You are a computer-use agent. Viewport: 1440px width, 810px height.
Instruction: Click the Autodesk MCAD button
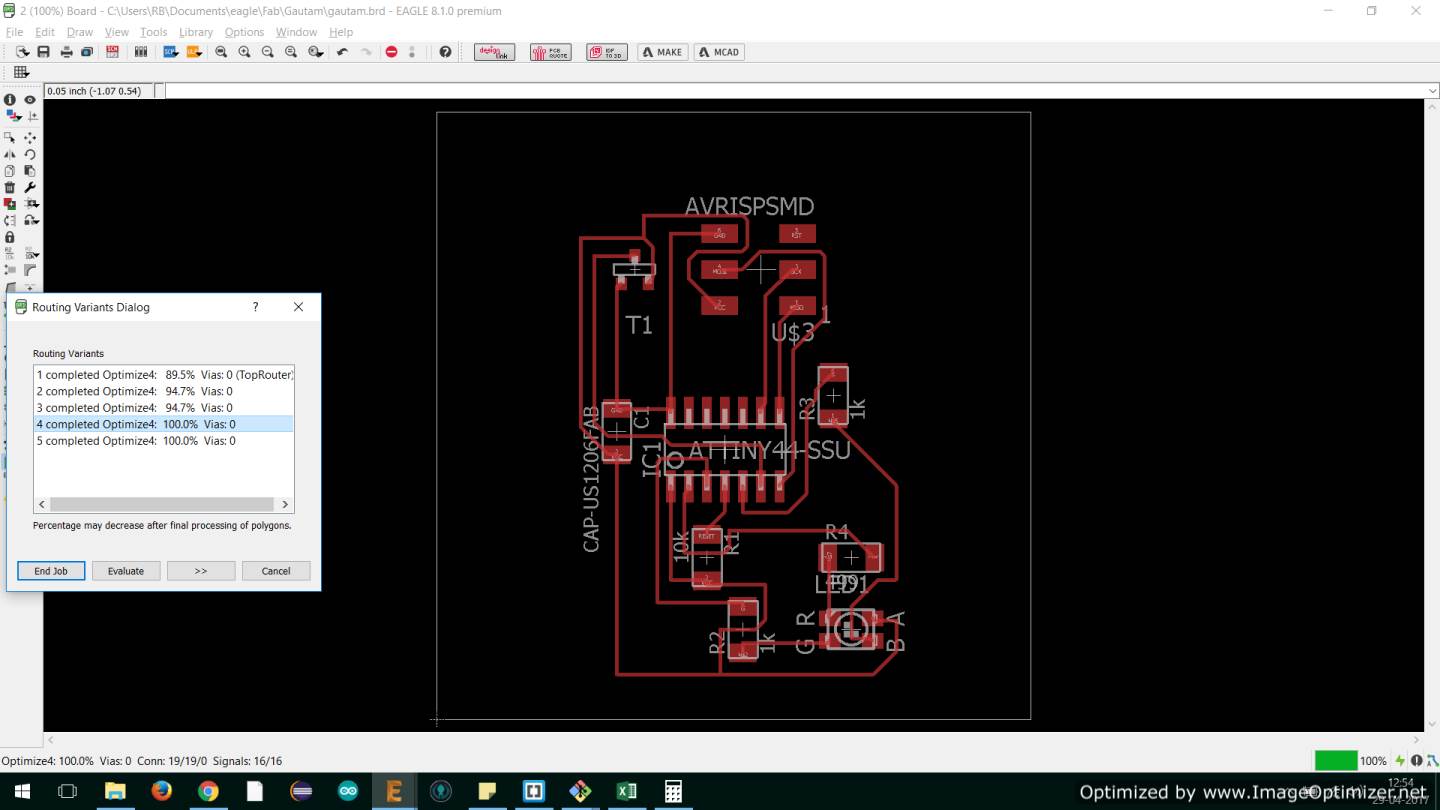719,52
